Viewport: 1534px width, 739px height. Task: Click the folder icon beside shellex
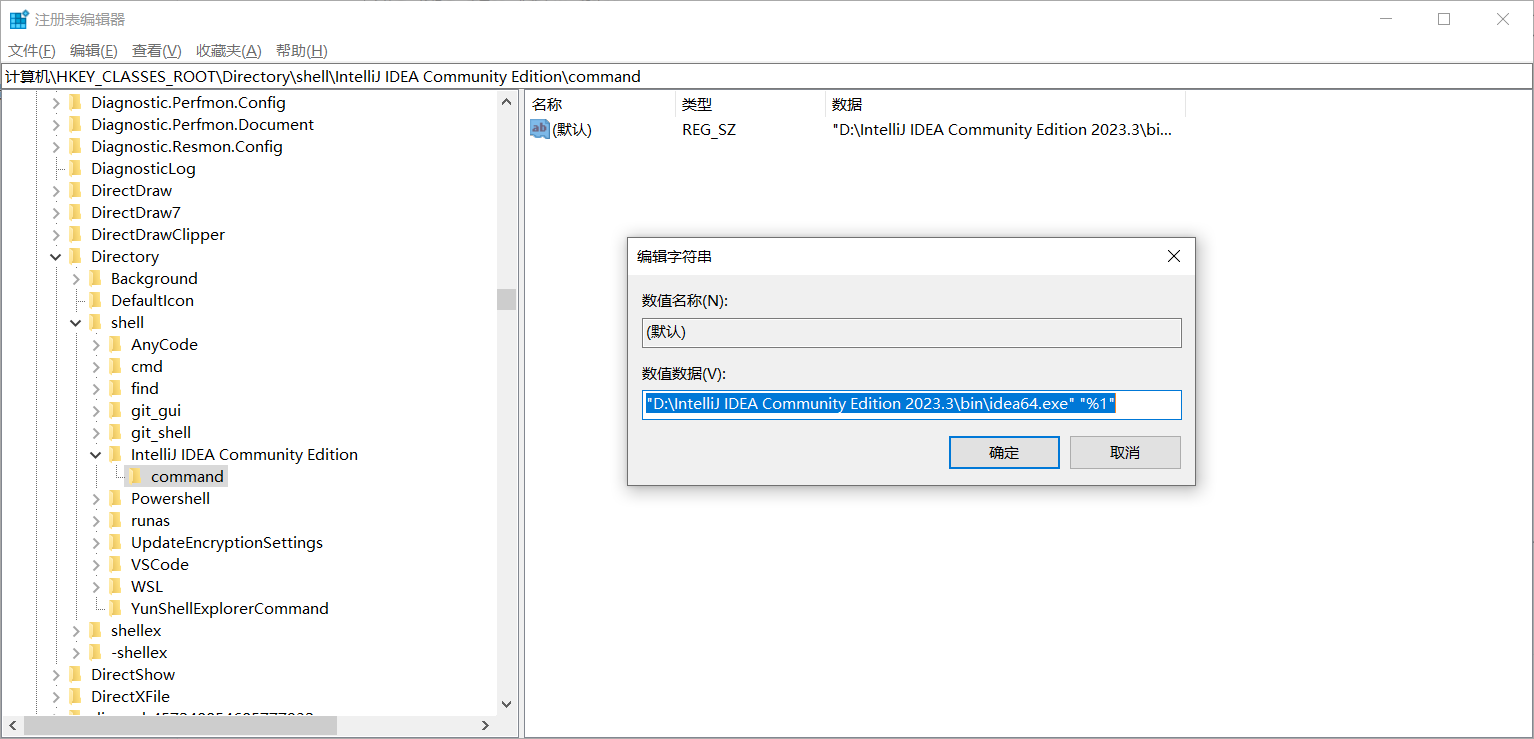(96, 630)
